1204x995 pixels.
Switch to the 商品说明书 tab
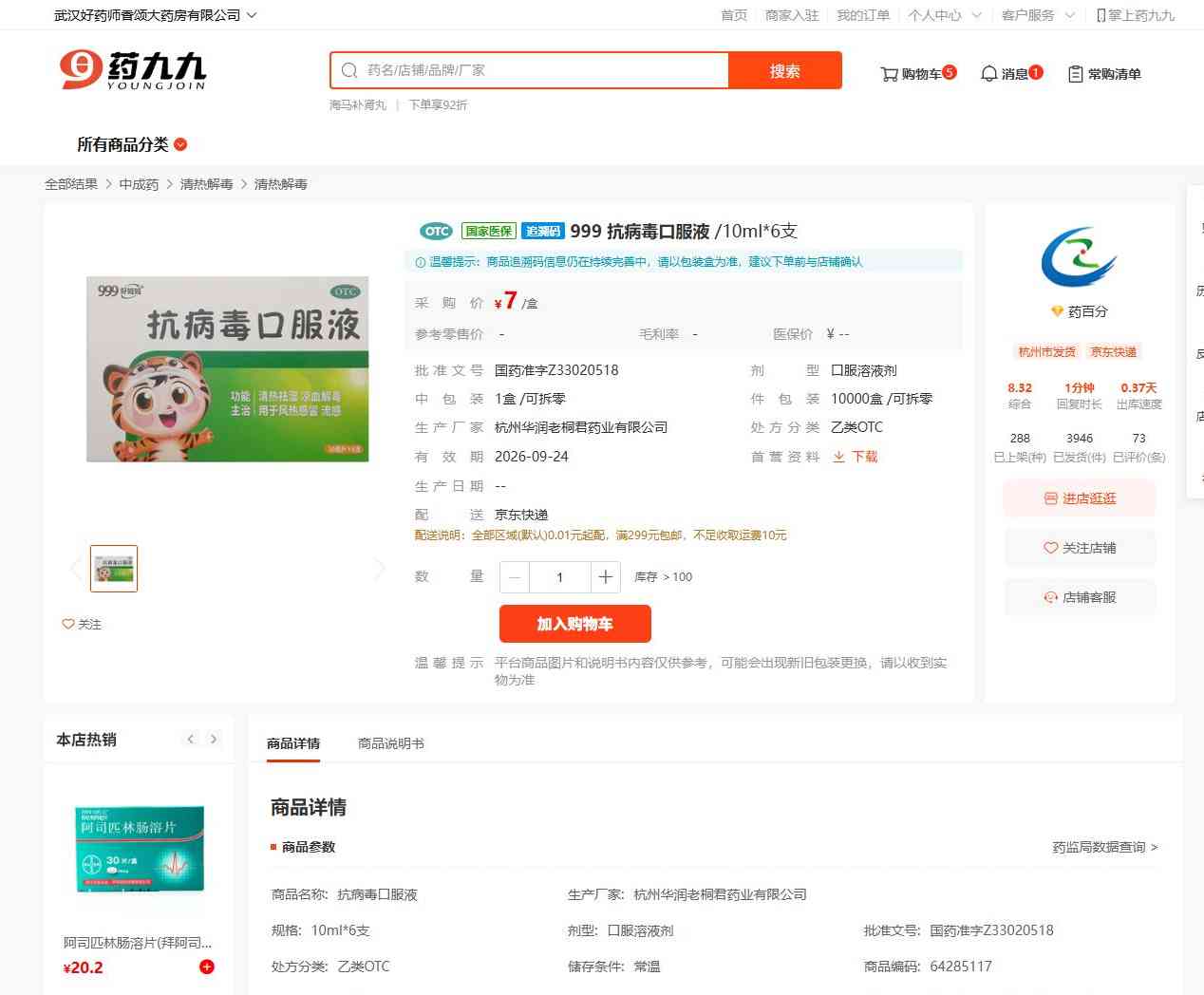[390, 743]
